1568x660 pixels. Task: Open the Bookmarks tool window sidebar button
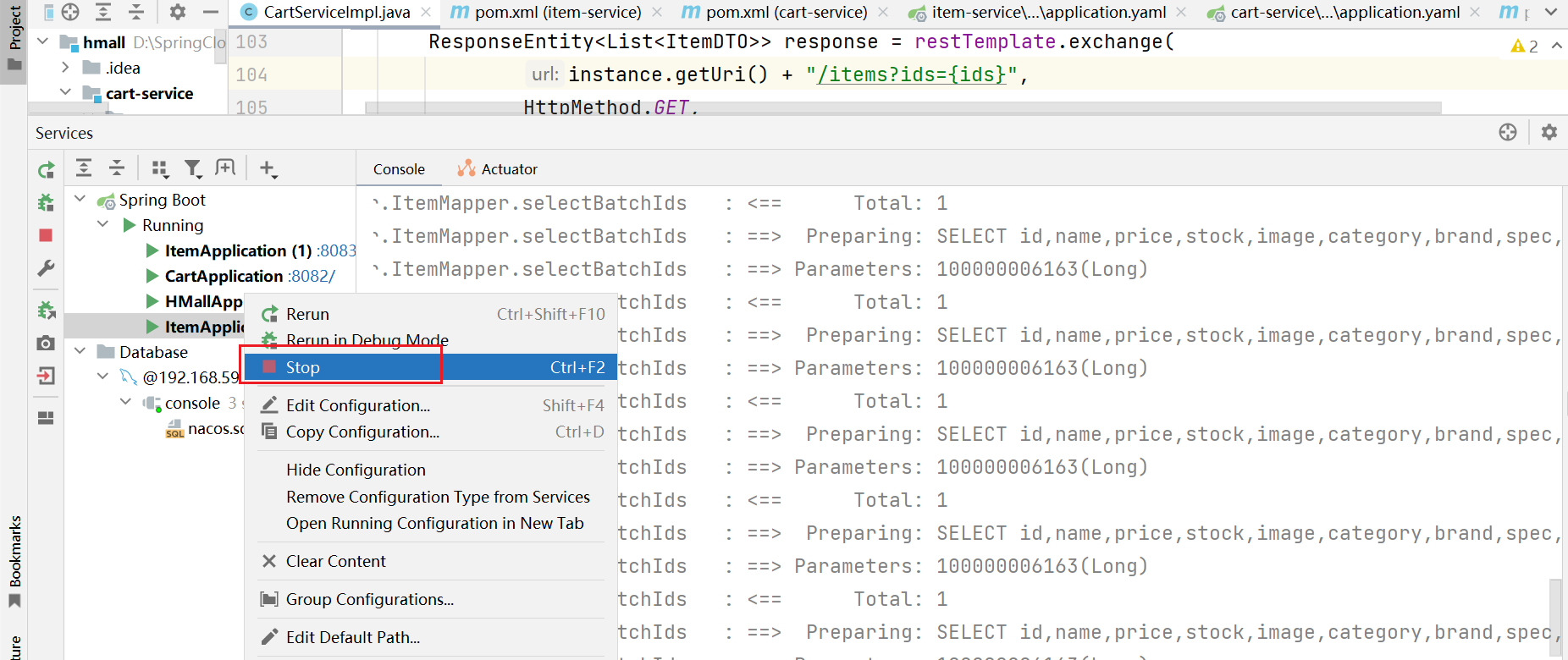click(x=14, y=561)
